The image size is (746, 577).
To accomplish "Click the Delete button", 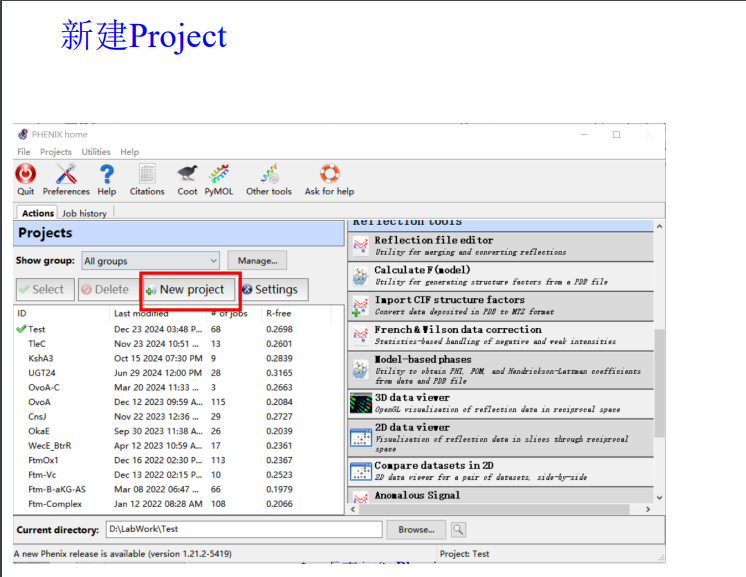I will pyautogui.click(x=110, y=290).
